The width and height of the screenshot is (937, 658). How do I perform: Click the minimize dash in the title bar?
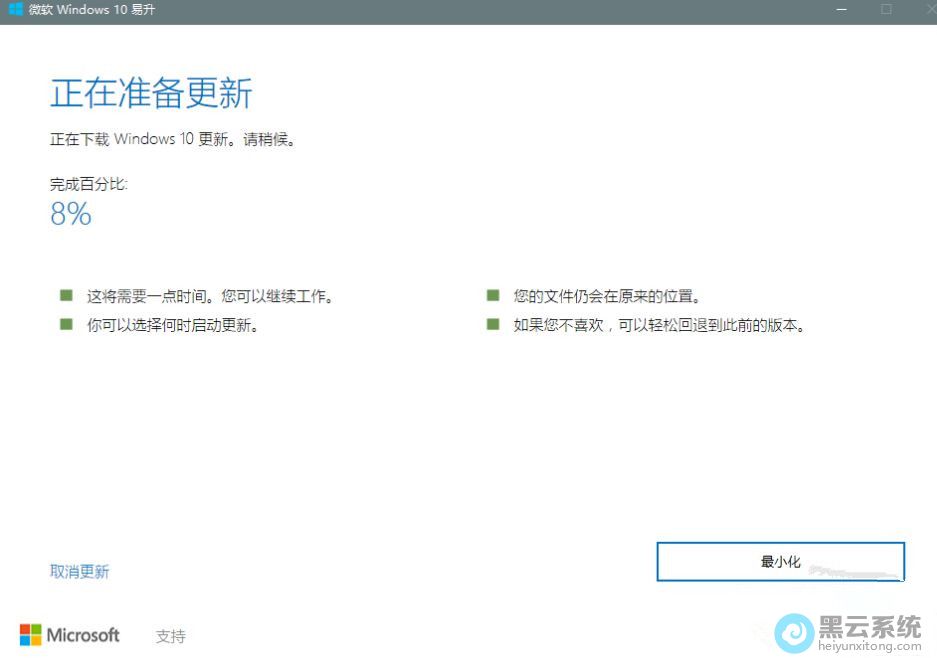point(841,9)
